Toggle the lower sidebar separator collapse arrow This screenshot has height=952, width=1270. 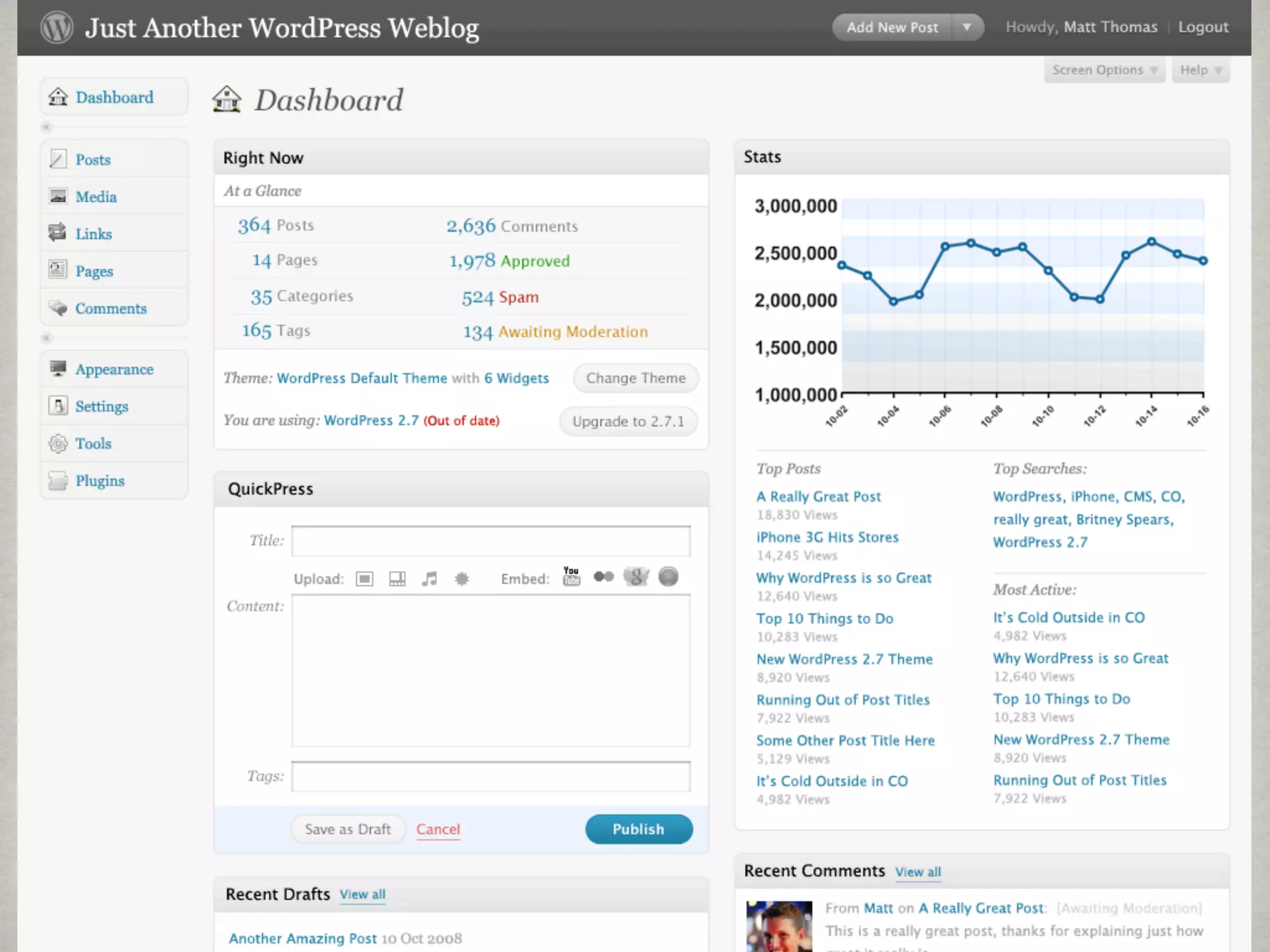[47, 338]
